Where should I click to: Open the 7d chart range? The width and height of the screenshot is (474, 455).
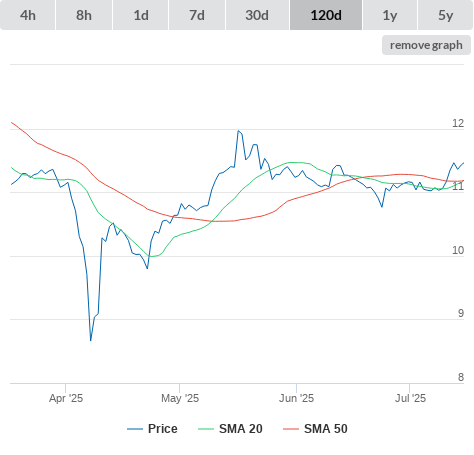point(197,15)
